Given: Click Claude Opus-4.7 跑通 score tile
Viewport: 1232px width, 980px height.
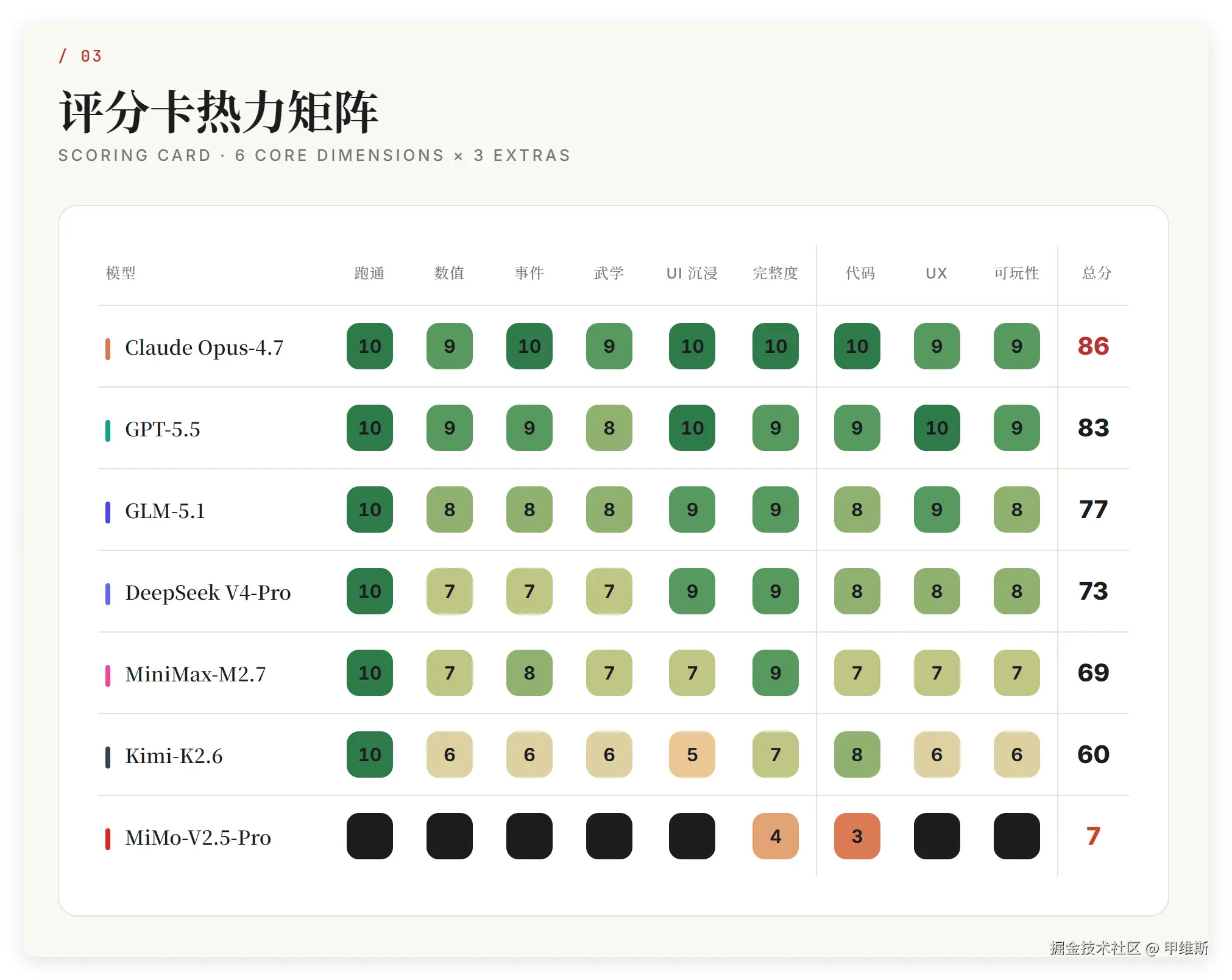Looking at the screenshot, I should pyautogui.click(x=370, y=346).
